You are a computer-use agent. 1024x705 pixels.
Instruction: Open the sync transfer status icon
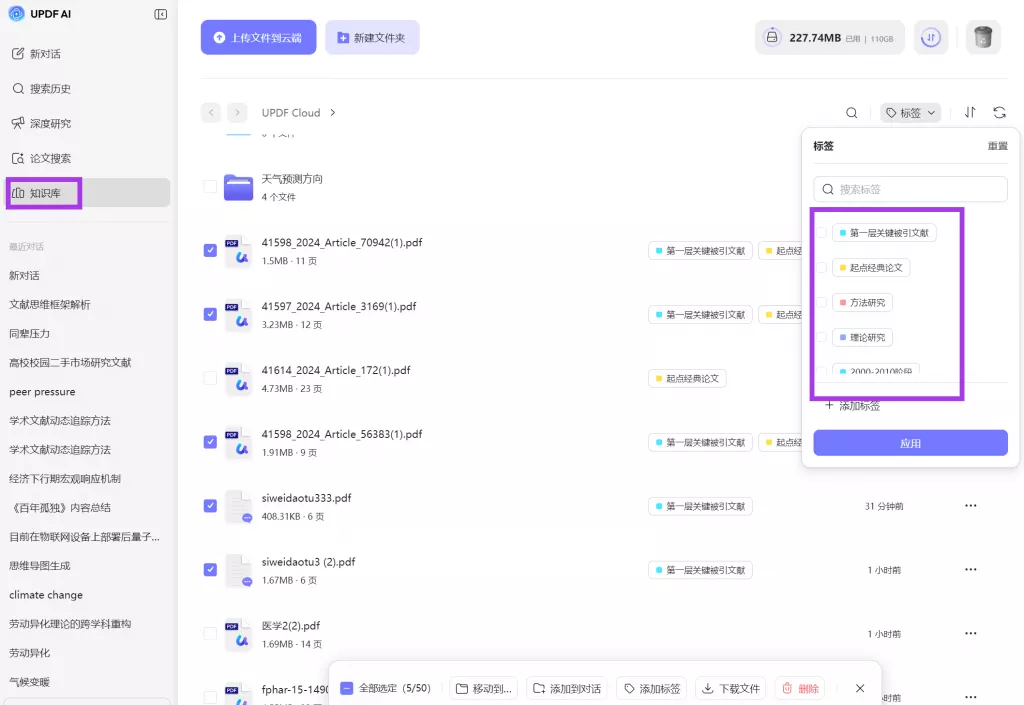coord(931,38)
